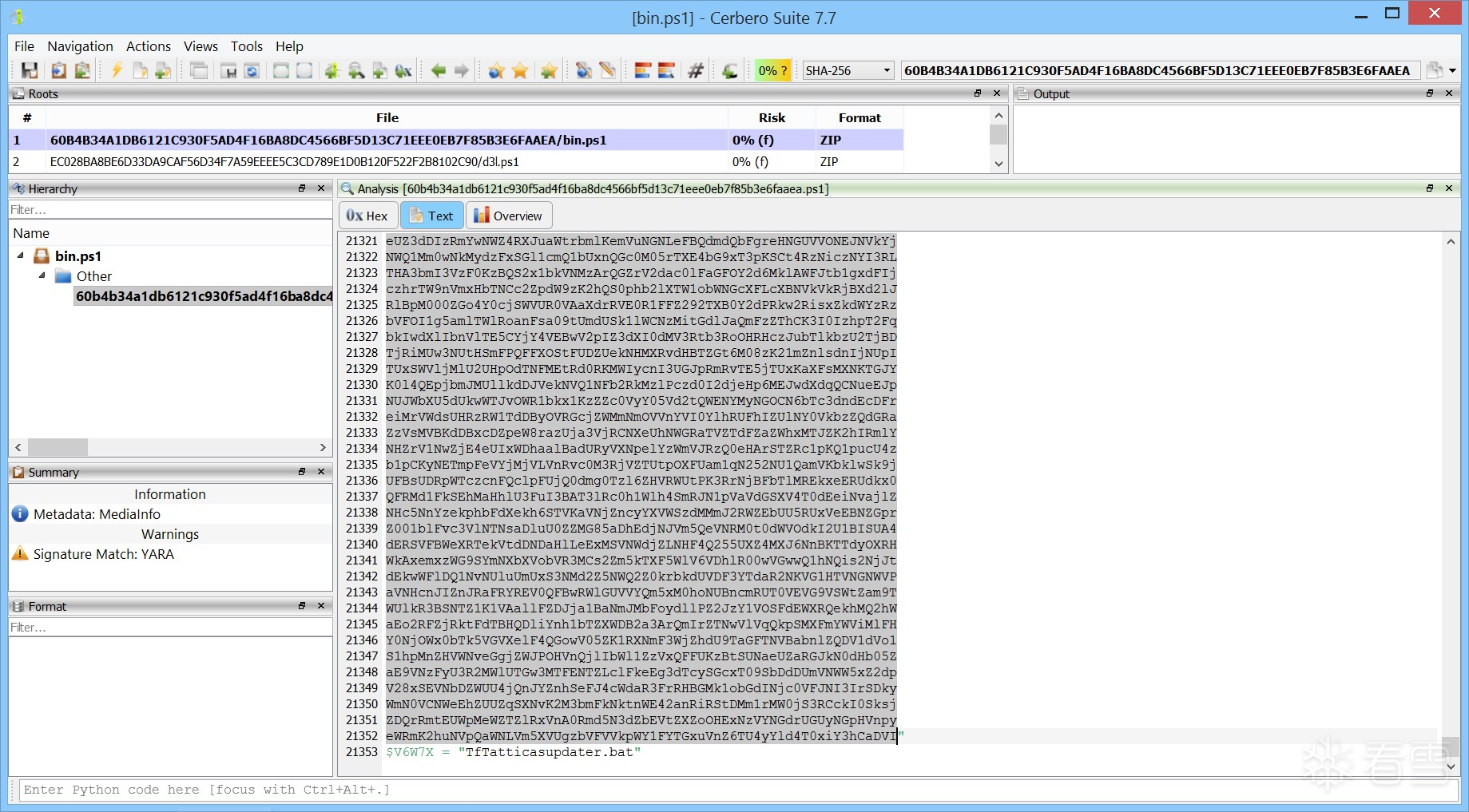Sort Roots by the File column header
This screenshot has width=1469, height=812.
point(387,118)
